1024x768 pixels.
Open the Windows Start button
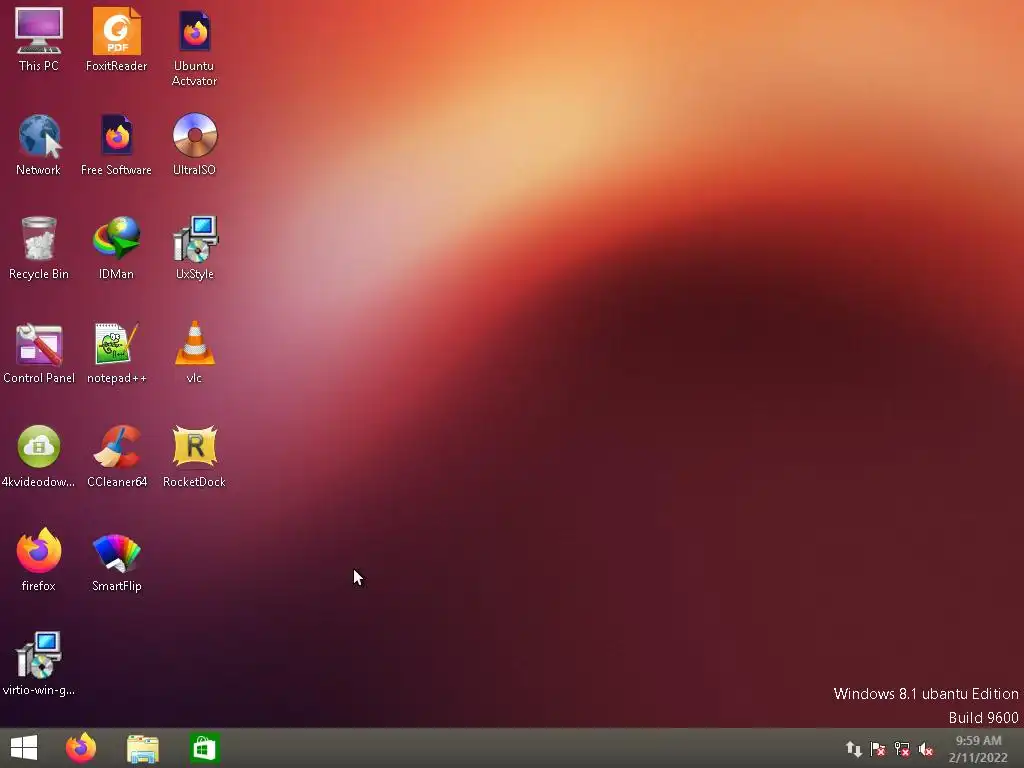(24, 748)
